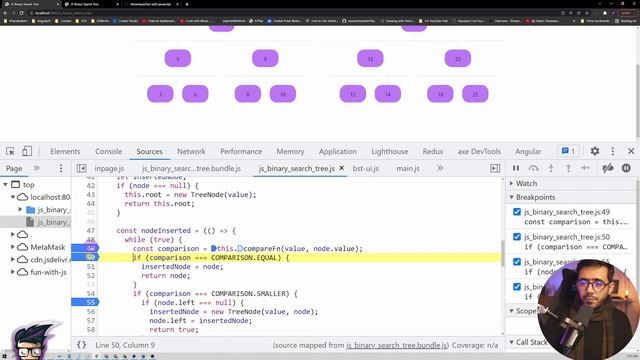Click tree node 12 on the page
The width and height of the screenshot is (640, 360).
click(x=353, y=94)
